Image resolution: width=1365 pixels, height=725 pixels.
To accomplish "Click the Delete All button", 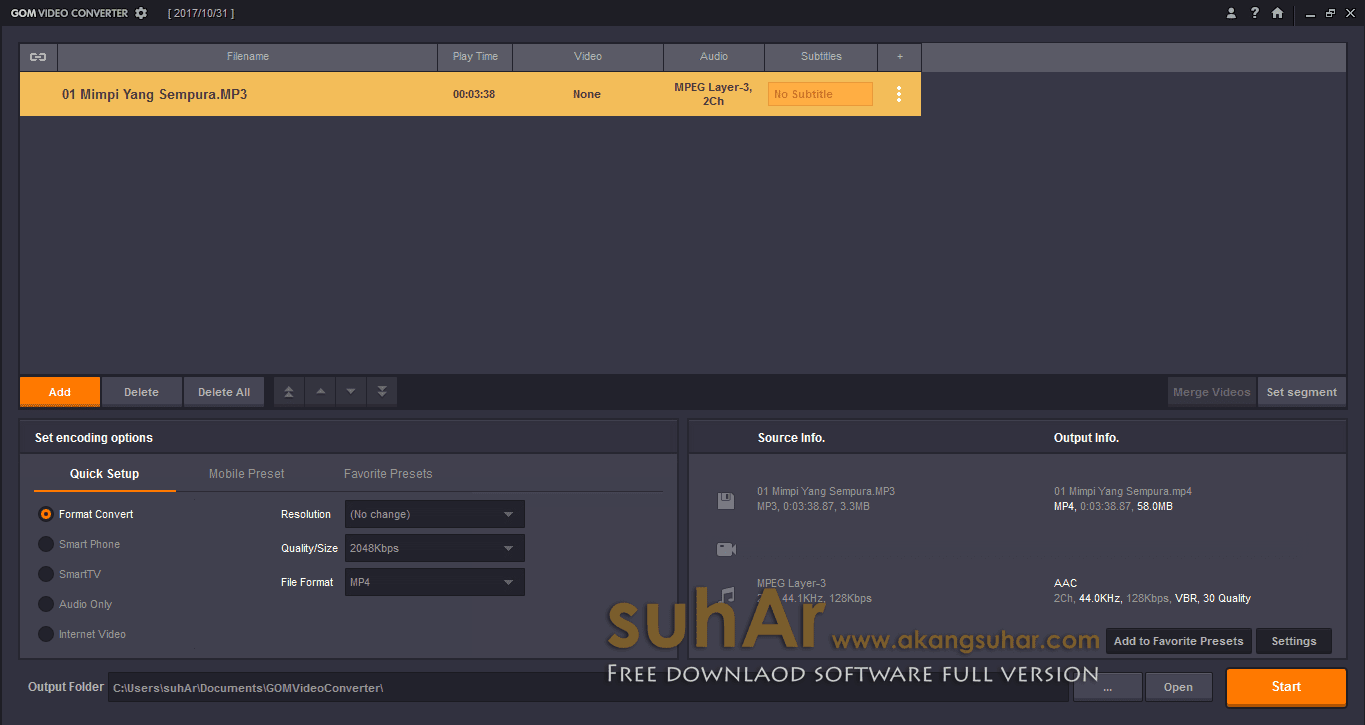I will [x=224, y=392].
